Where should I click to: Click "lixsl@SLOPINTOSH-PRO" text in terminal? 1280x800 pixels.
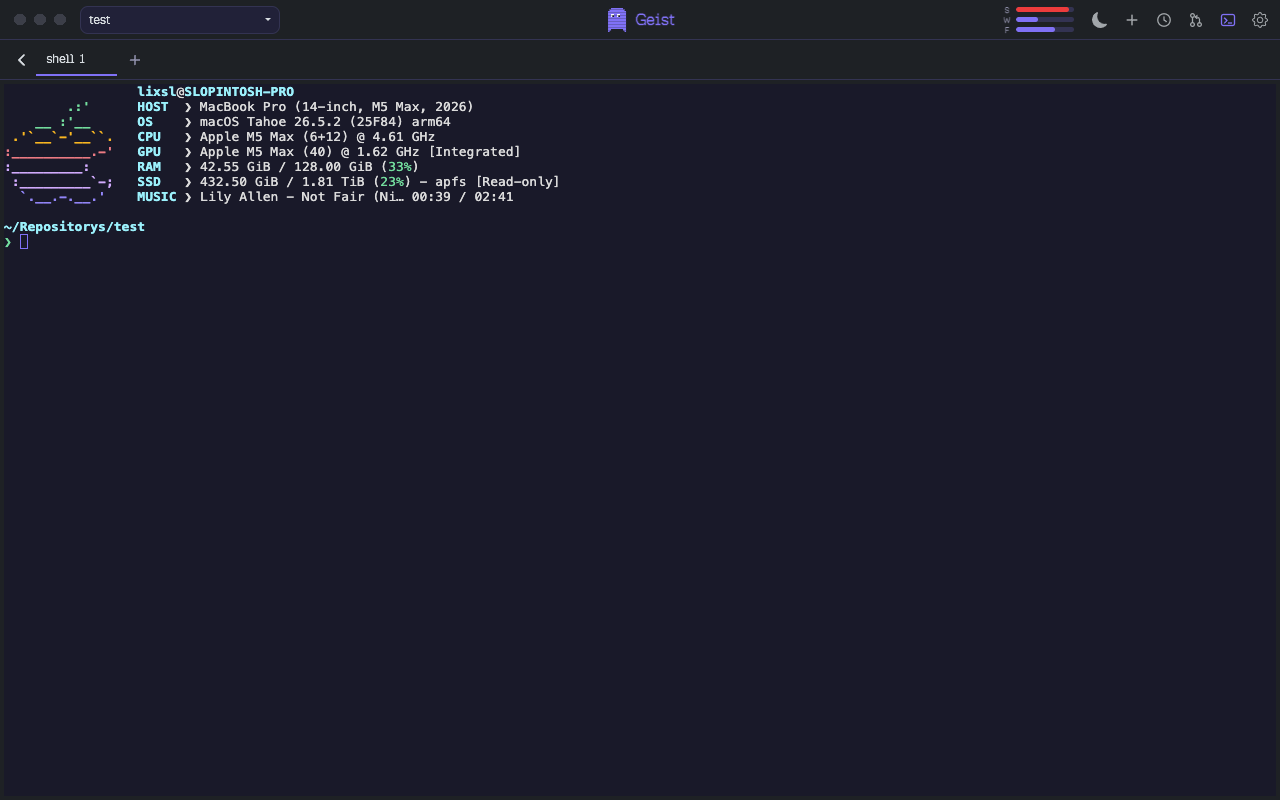coord(215,92)
